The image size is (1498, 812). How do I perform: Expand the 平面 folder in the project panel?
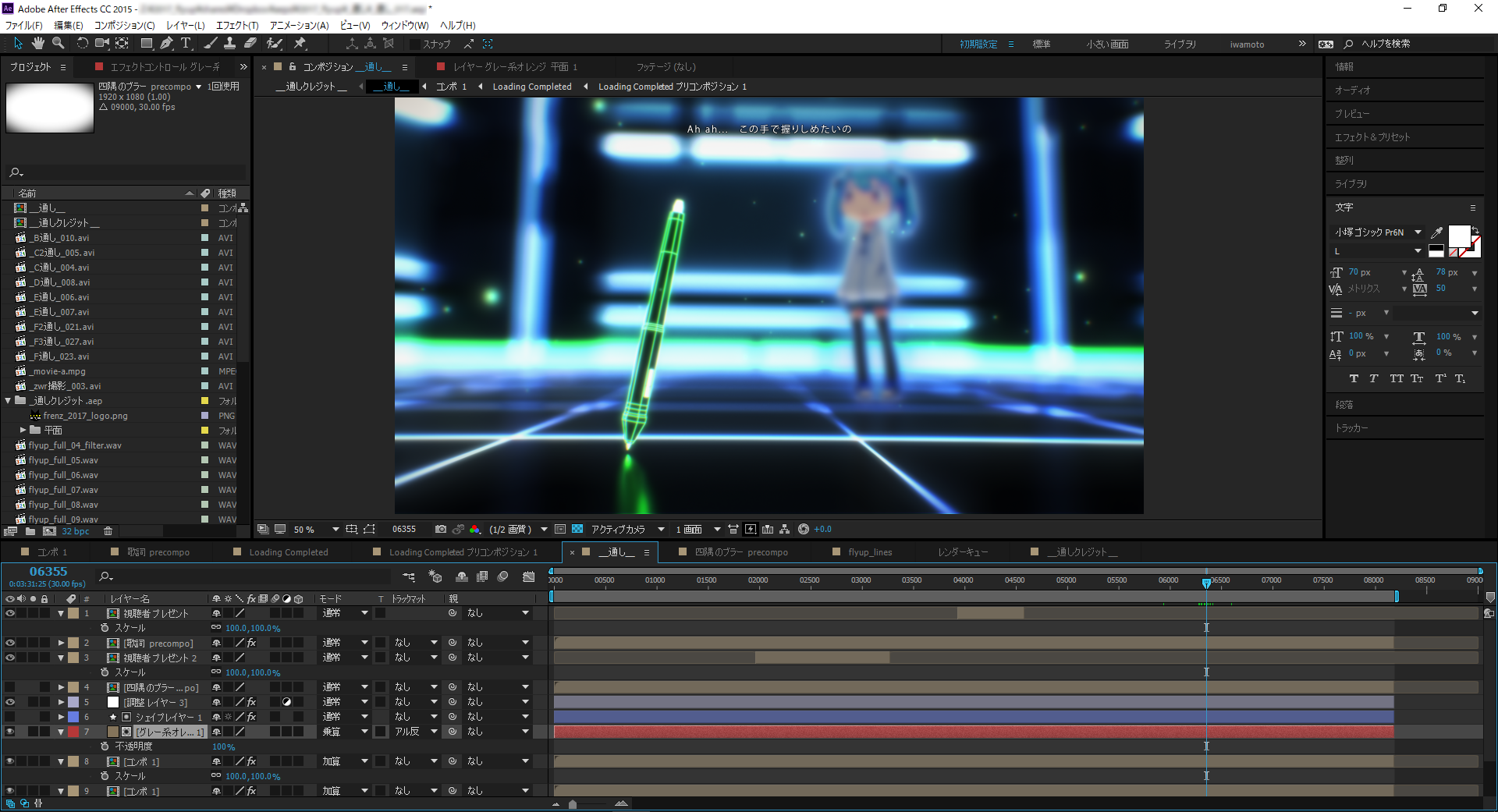click(x=23, y=430)
